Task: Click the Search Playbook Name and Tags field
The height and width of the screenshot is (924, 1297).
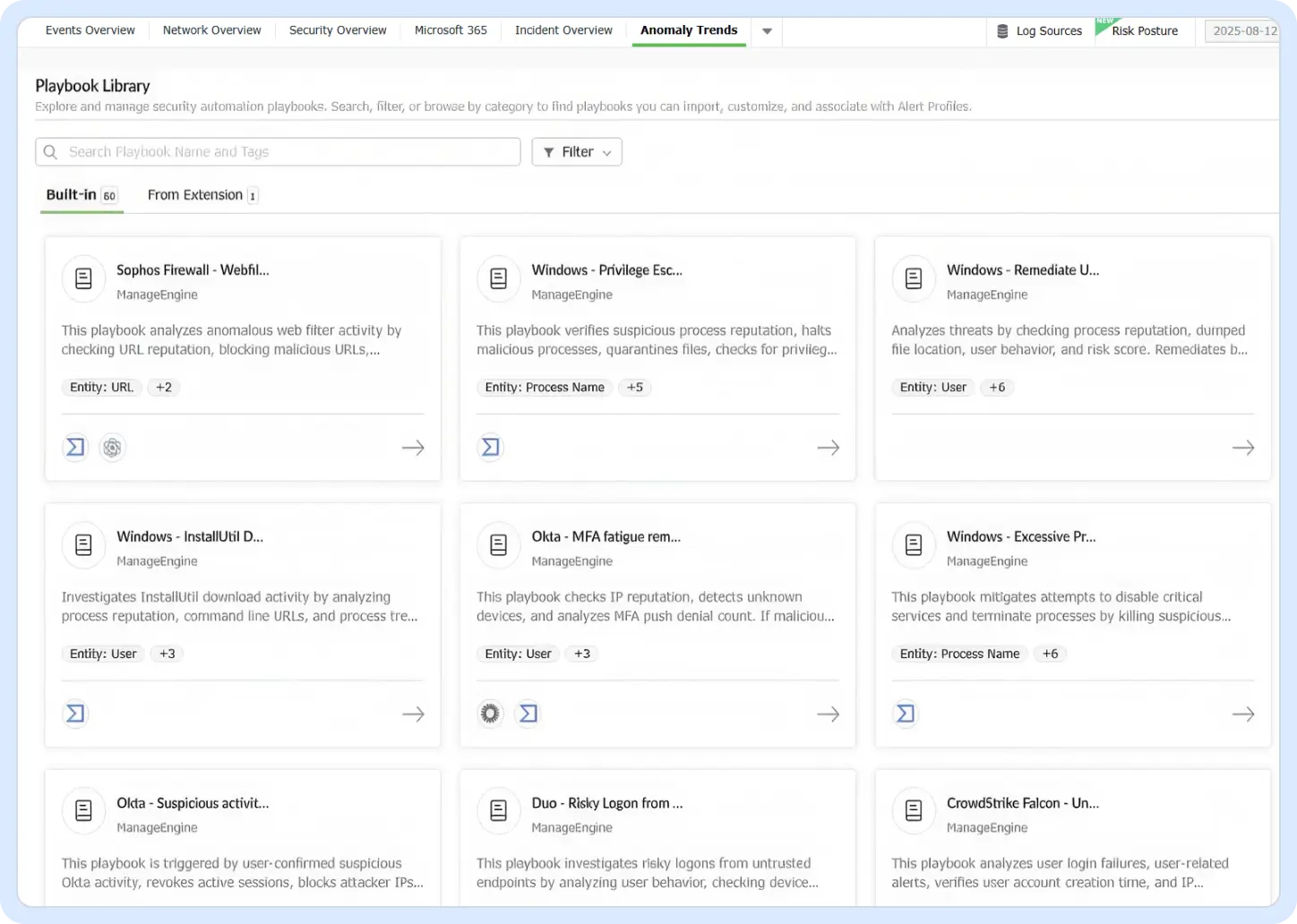Action: tap(278, 152)
